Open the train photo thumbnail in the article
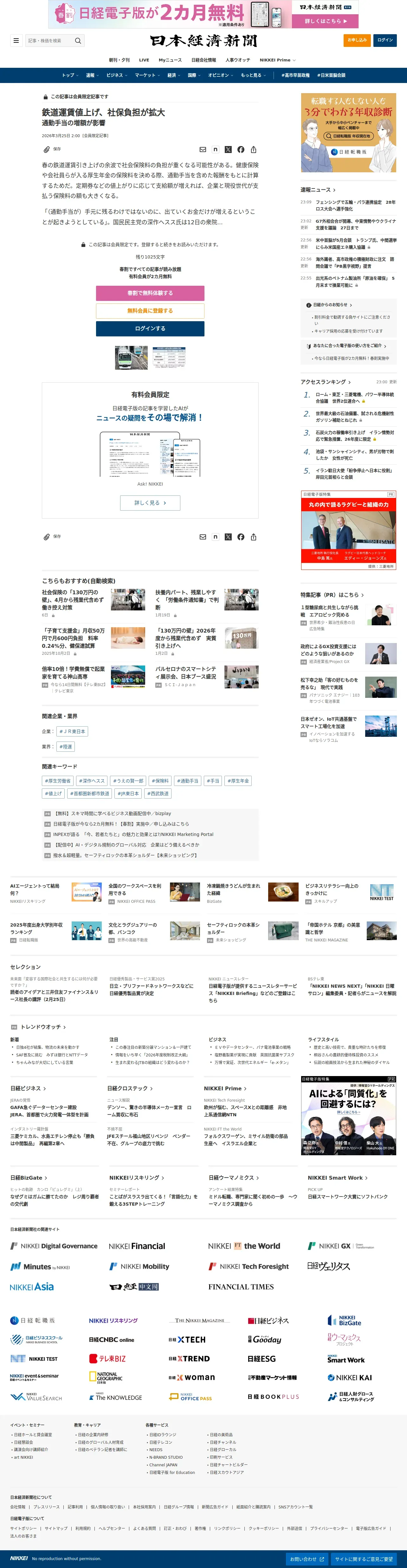Viewport: 407px width, 1568px height. pos(132,358)
